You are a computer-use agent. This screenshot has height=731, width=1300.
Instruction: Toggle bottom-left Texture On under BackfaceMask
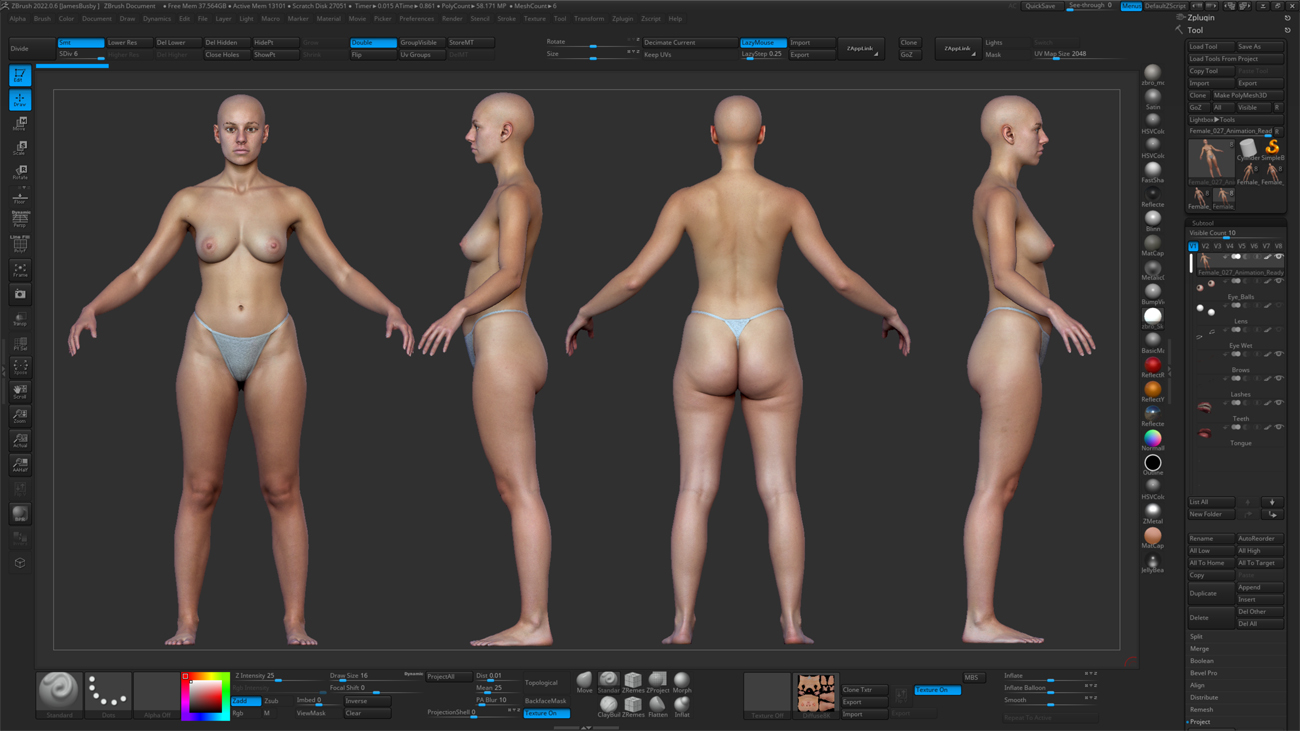point(546,713)
